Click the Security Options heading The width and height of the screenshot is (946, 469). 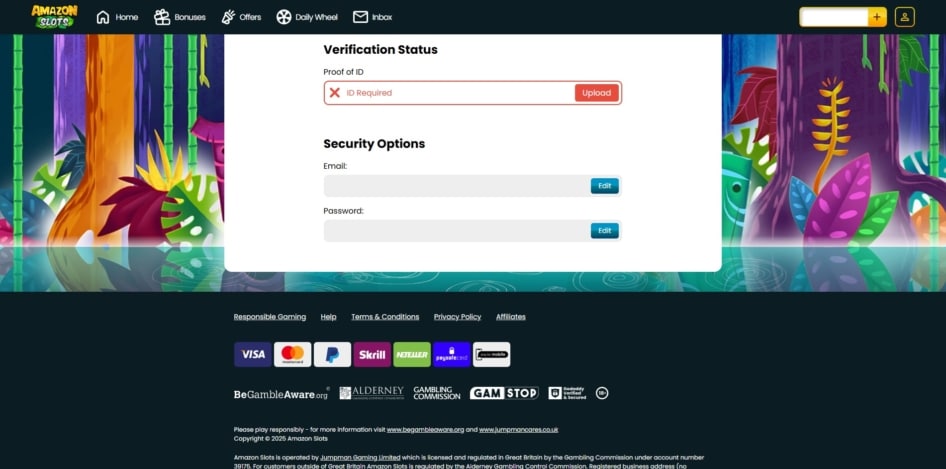point(374,144)
